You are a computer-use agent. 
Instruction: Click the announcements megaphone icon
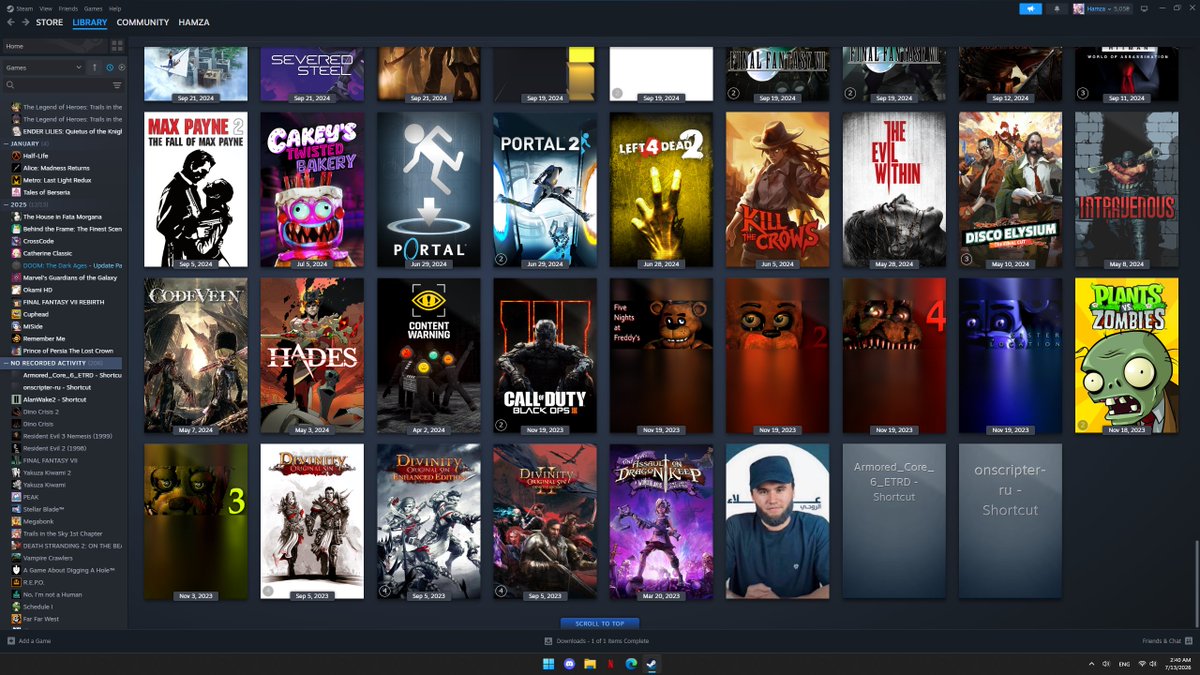1030,8
